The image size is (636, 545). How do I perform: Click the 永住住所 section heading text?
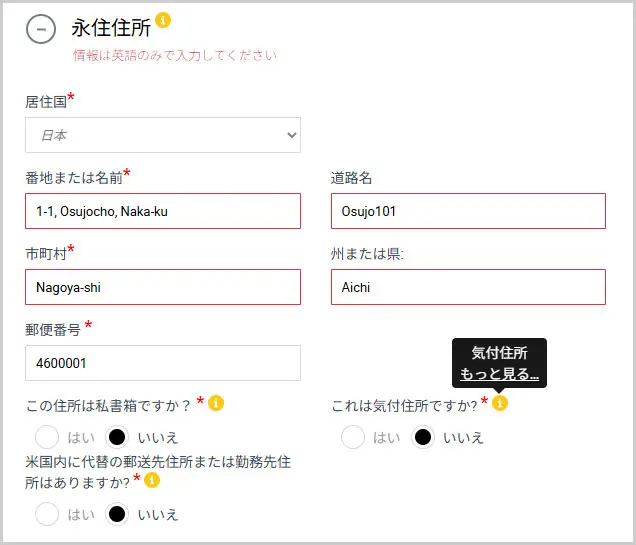click(x=111, y=28)
